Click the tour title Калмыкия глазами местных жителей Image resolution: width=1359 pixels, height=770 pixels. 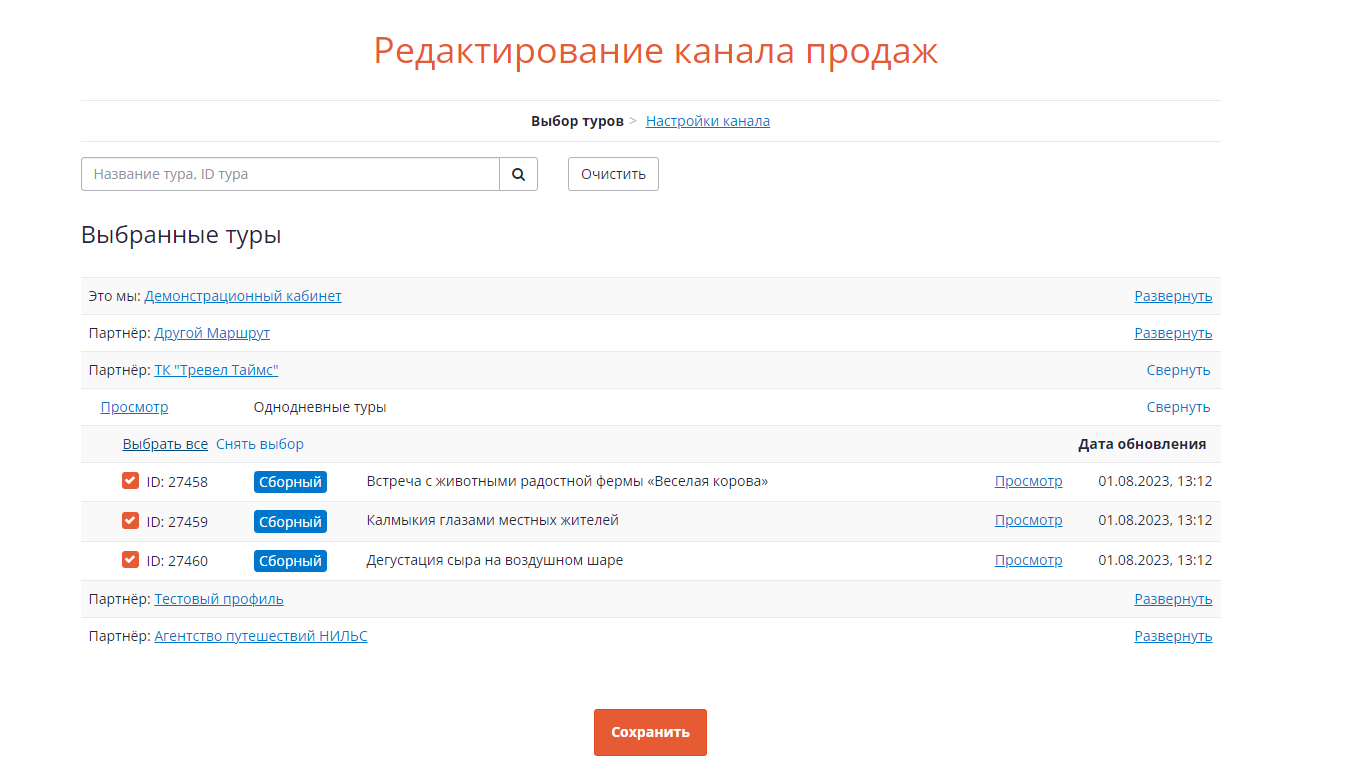click(x=493, y=520)
